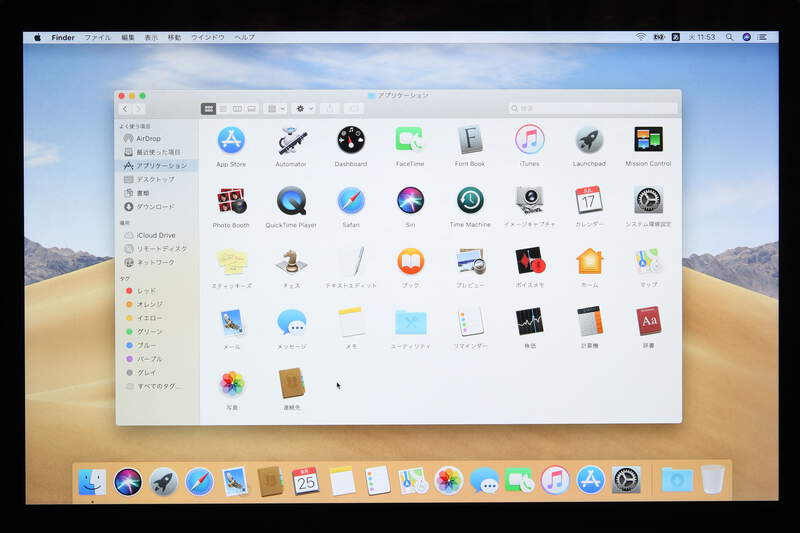
Task: Select the Mail stamp icon in Applications window
Action: point(233,322)
